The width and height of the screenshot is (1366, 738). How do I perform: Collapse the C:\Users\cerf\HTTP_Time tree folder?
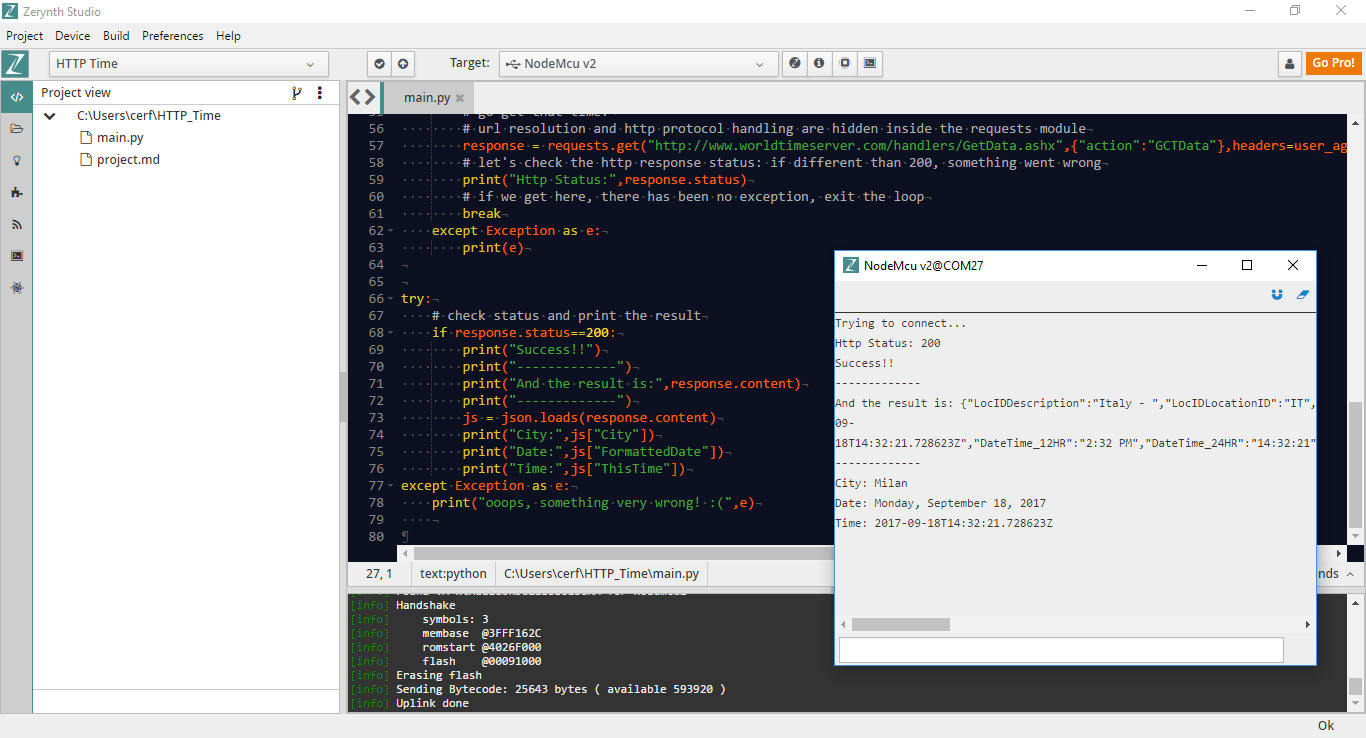49,116
